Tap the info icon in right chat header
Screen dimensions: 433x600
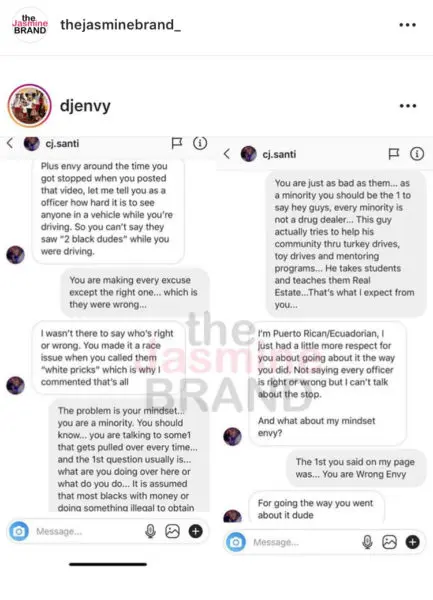tap(417, 154)
